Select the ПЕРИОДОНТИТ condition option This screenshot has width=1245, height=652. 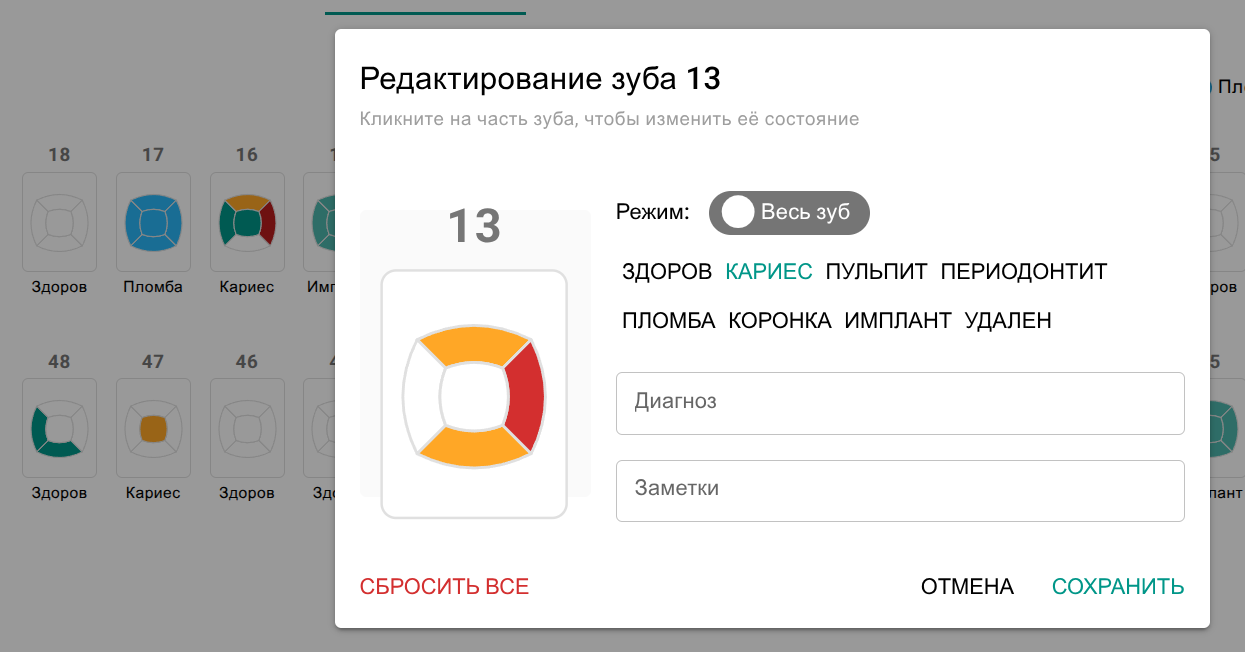tap(1023, 270)
